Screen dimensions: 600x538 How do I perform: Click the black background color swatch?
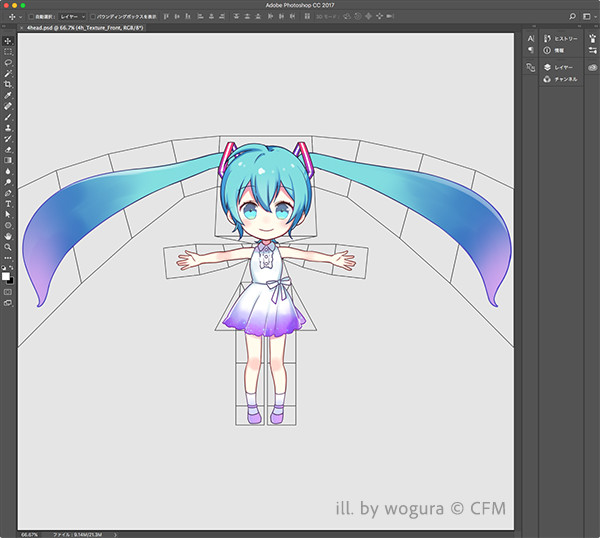point(11,281)
